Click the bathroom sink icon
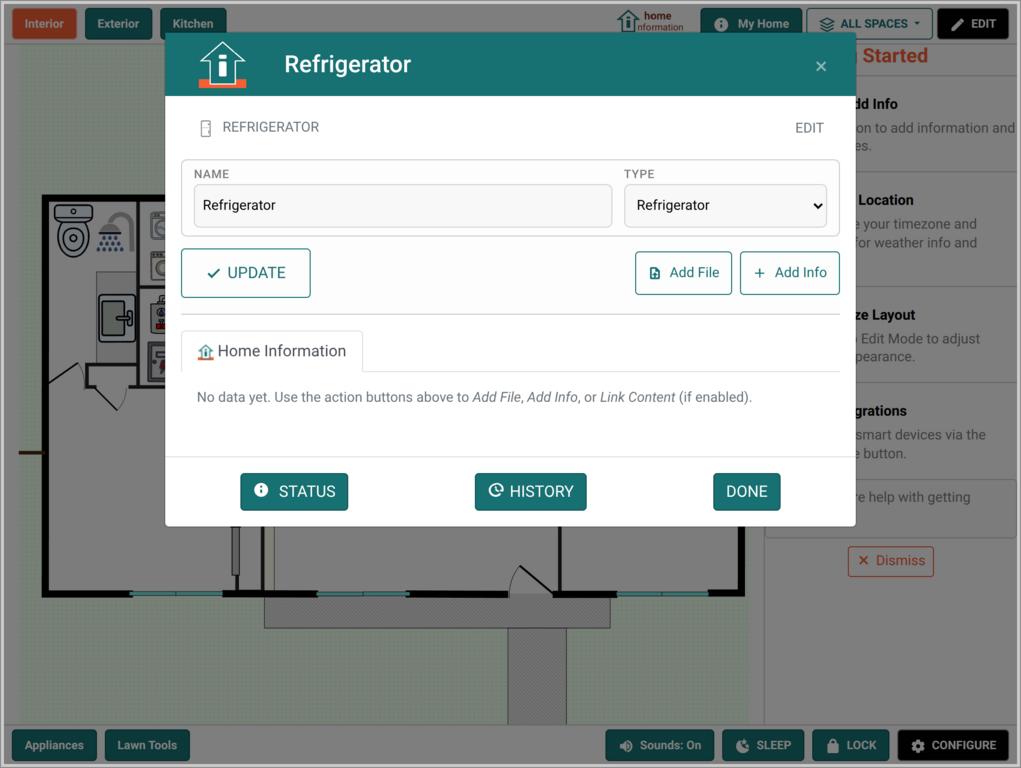Viewport: 1021px width, 768px height. [117, 318]
